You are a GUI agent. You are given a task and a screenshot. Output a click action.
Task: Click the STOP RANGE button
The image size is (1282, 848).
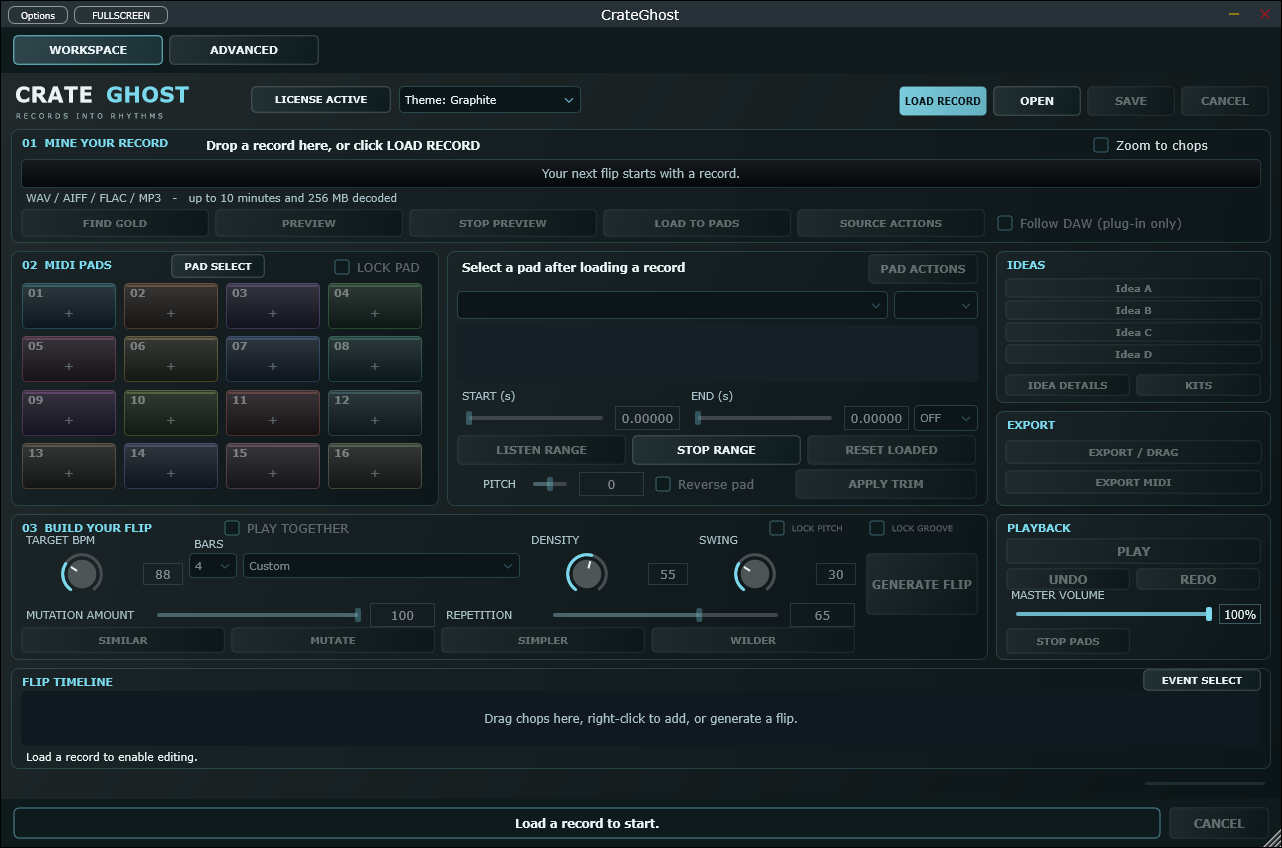pyautogui.click(x=716, y=450)
